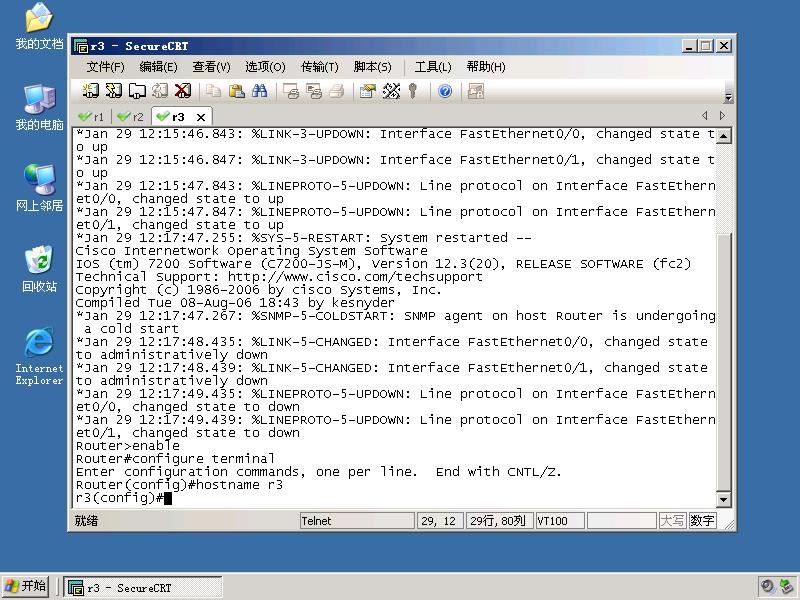This screenshot has height=600, width=800.
Task: Open the Internet Explorer desktop icon
Action: pyautogui.click(x=39, y=356)
